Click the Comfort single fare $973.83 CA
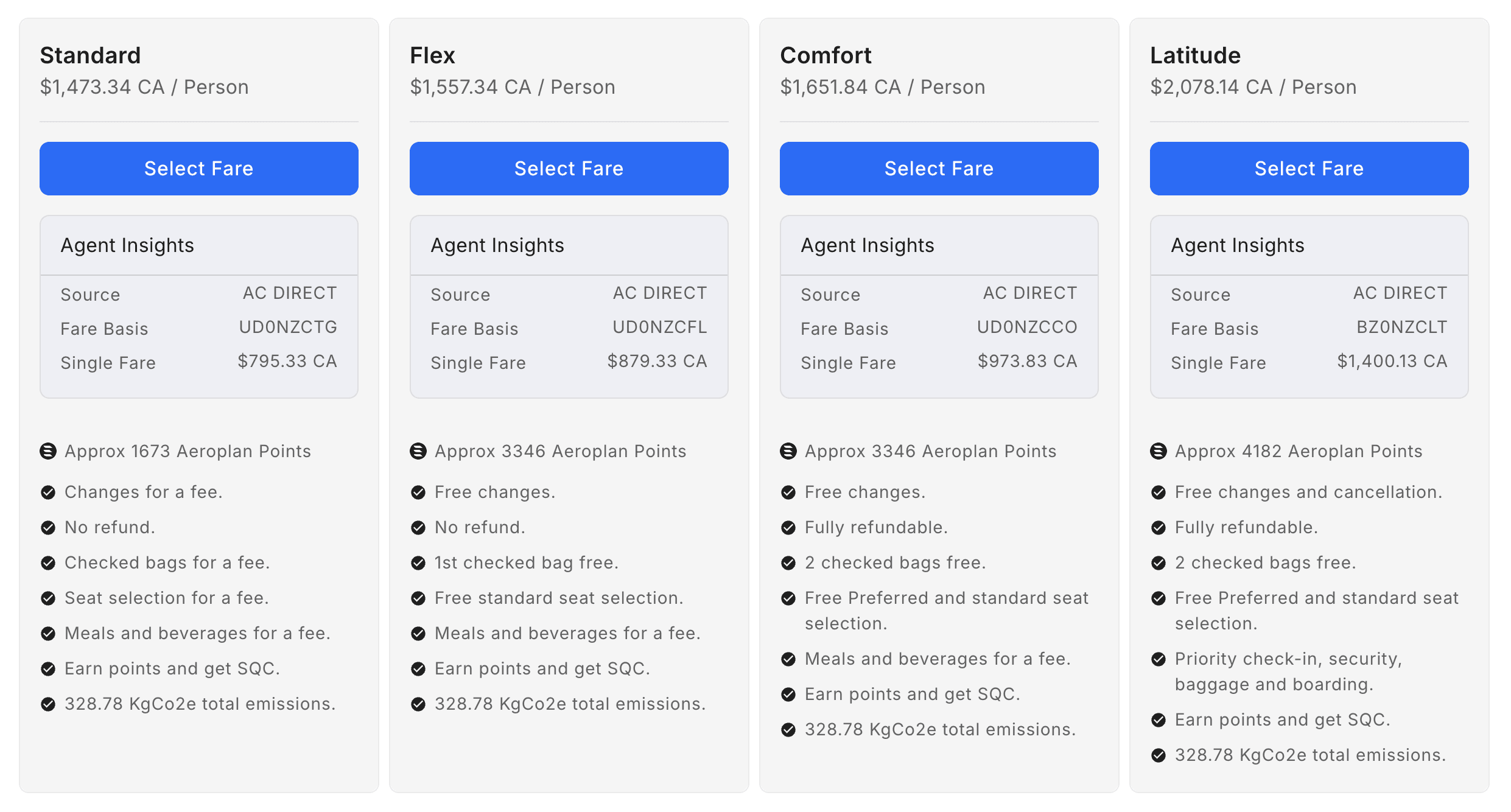 [1027, 362]
